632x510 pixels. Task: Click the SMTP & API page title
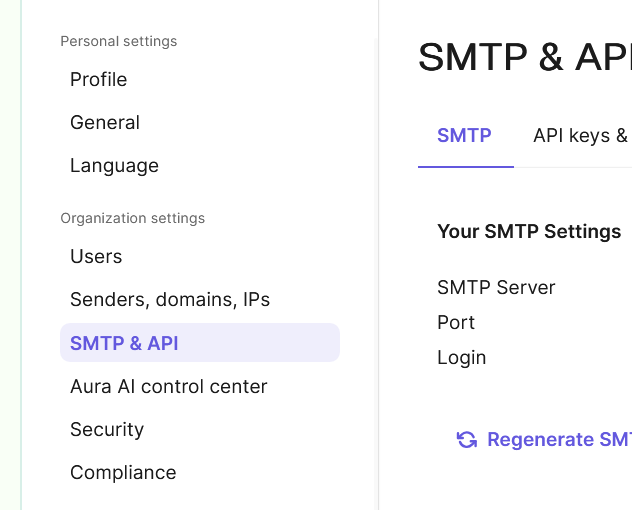(523, 58)
